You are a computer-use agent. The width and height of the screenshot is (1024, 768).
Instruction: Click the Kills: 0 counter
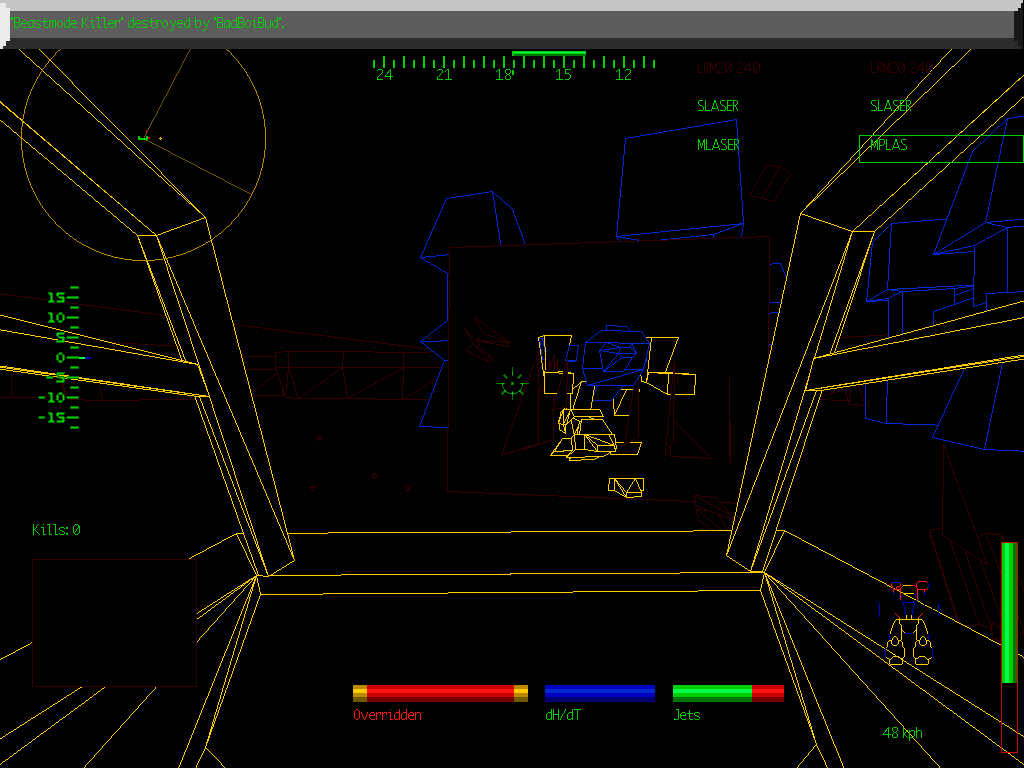click(x=56, y=530)
